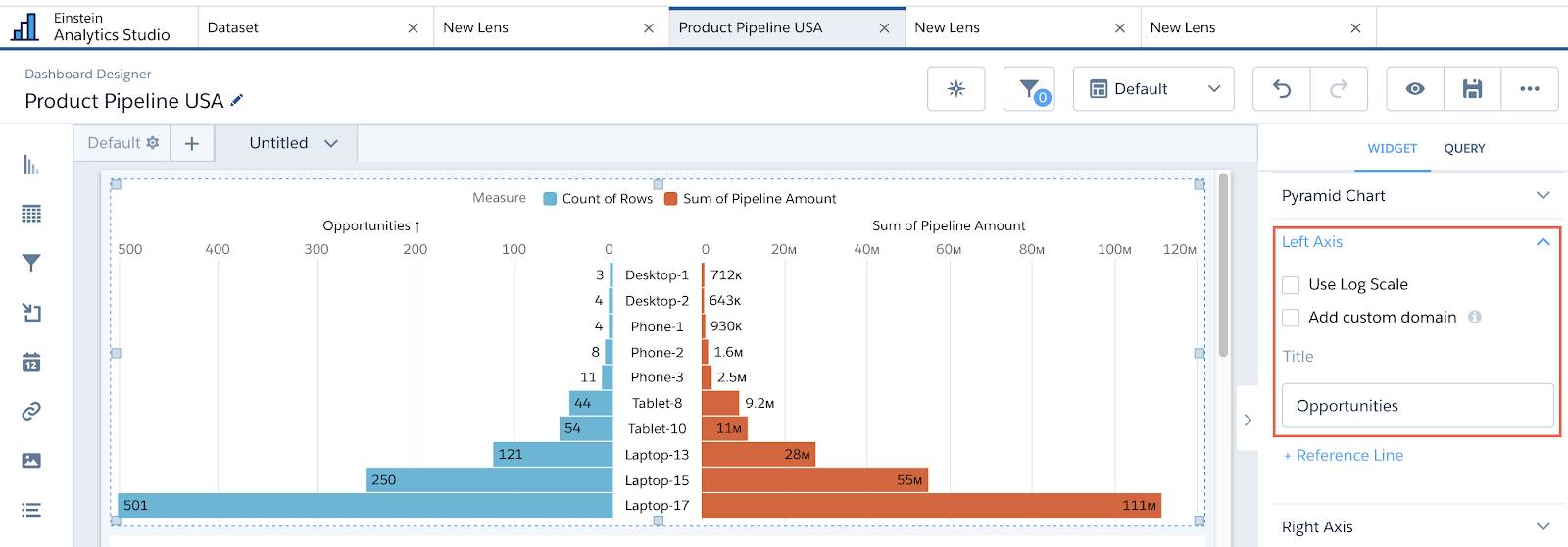Open the Einstein discovery star button
1568x547 pixels.
(x=956, y=89)
